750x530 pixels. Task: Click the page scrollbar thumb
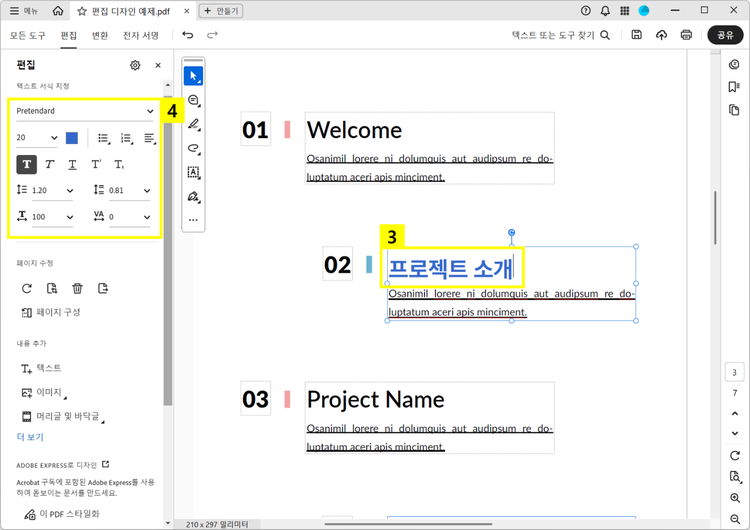tap(715, 218)
